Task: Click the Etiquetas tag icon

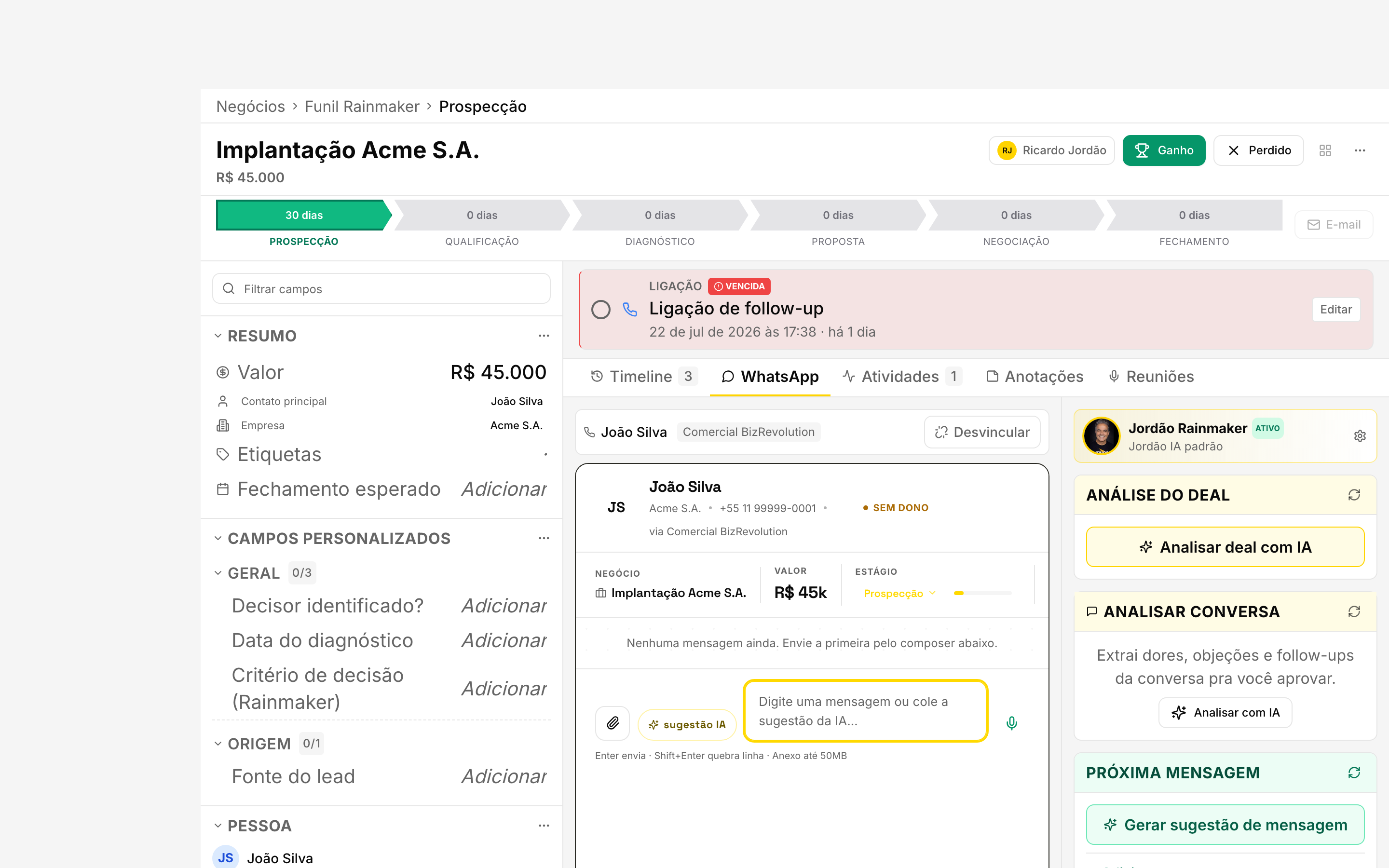Action: pyautogui.click(x=223, y=454)
